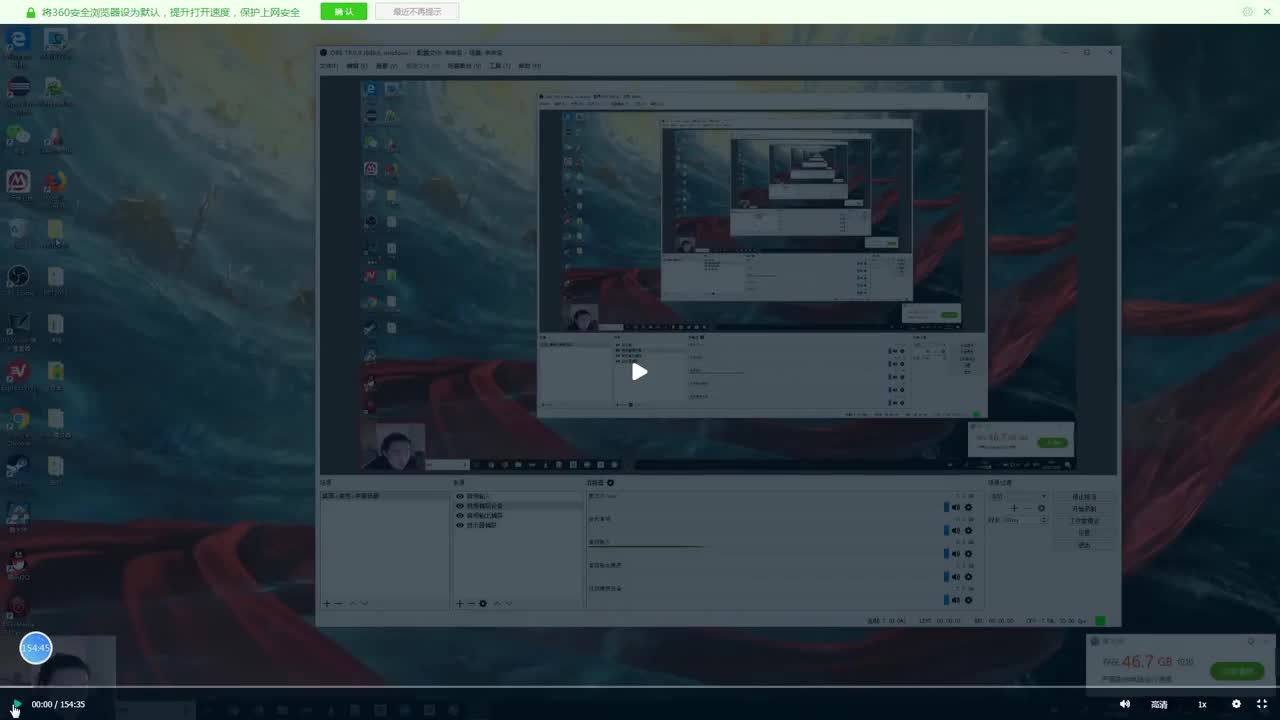
Task: Open the 帮助(H) menu in the main OBS window
Action: (x=530, y=66)
